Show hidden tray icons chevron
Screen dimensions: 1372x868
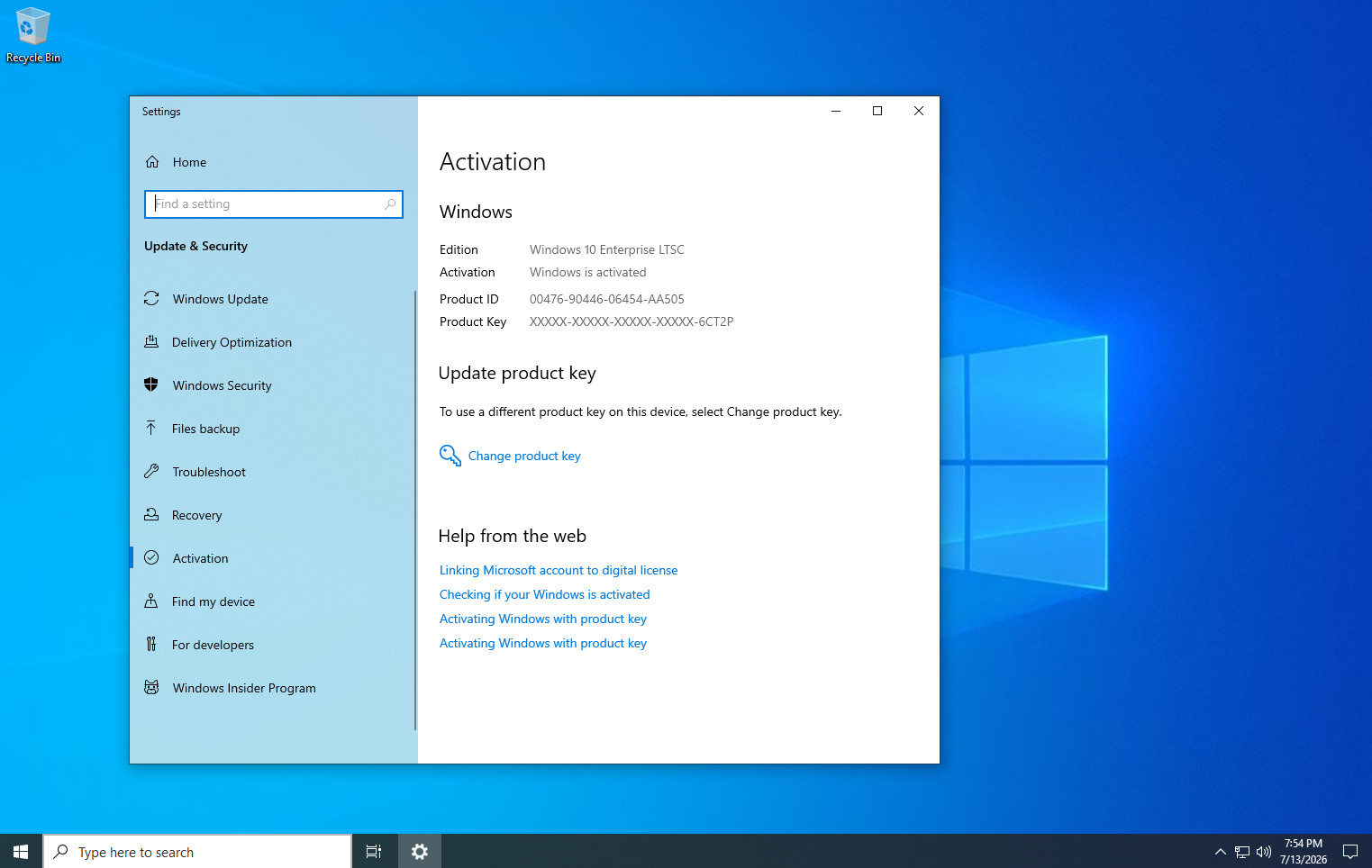coord(1221,852)
